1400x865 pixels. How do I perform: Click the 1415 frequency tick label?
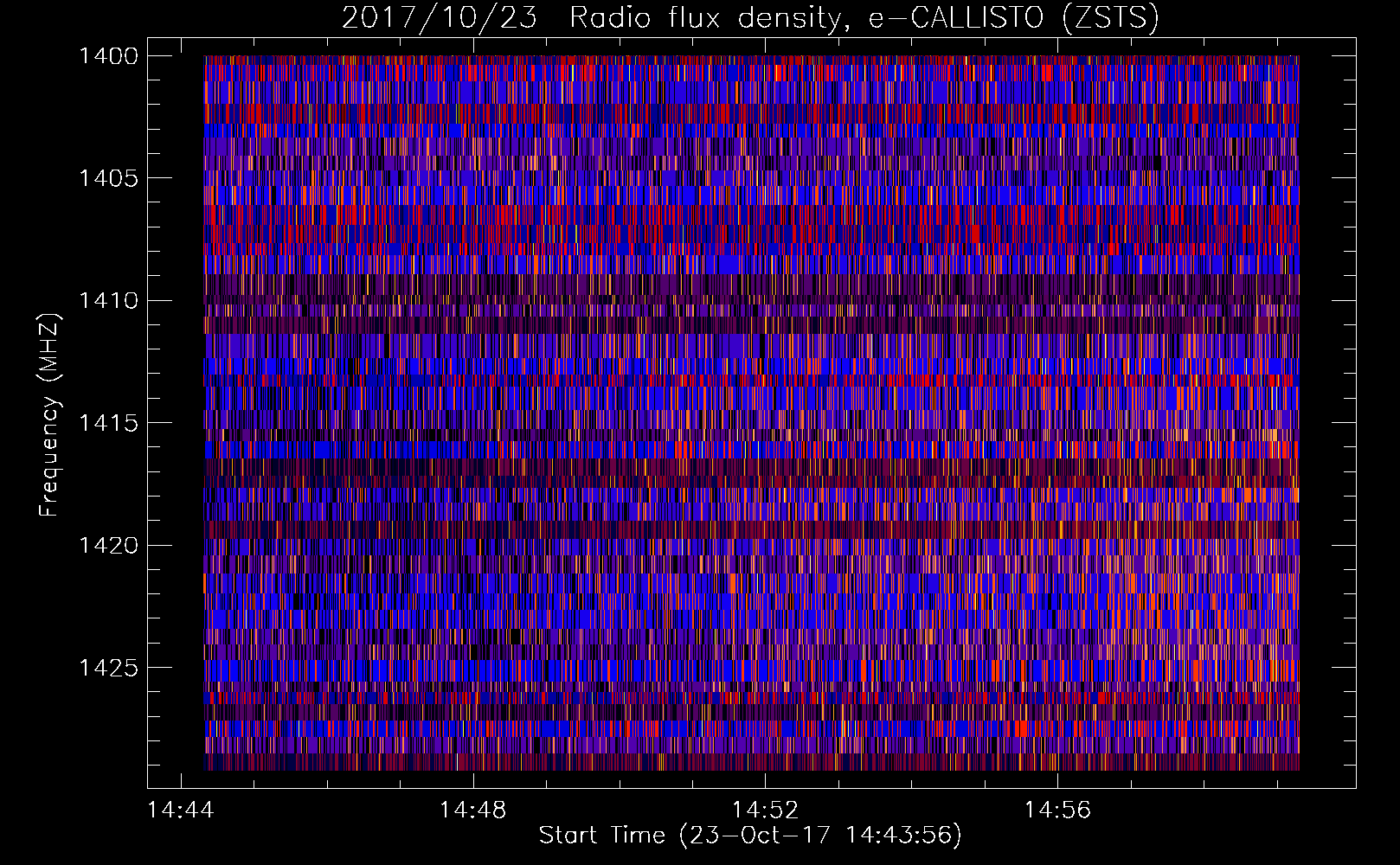108,423
